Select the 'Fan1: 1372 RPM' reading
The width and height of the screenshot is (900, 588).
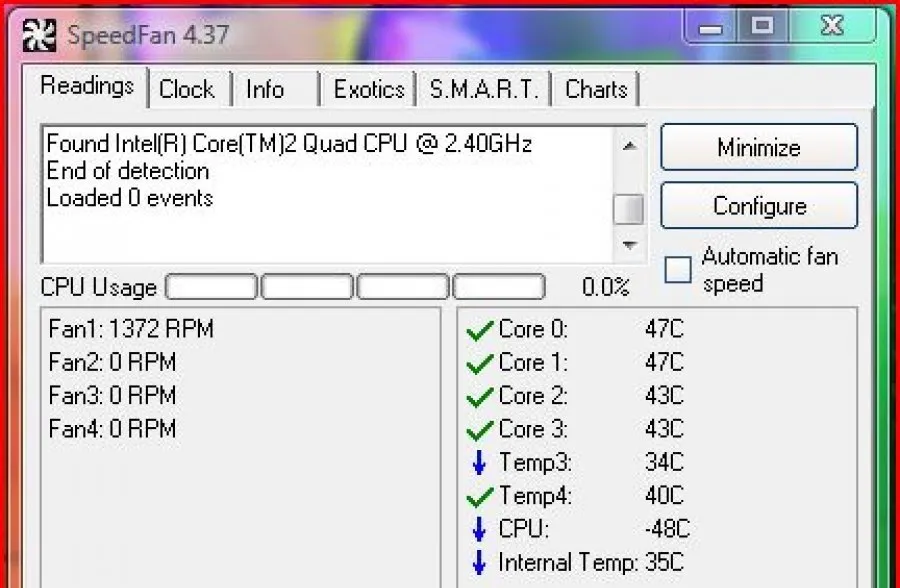point(131,330)
